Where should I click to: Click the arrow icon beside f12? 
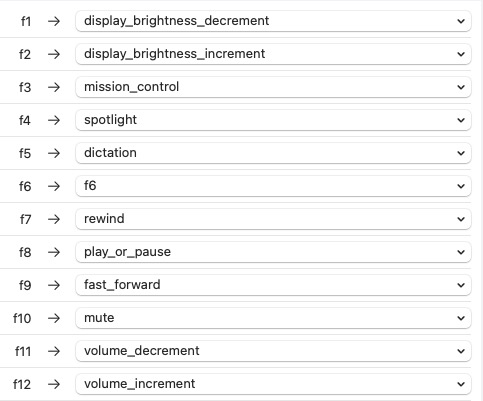click(x=54, y=384)
